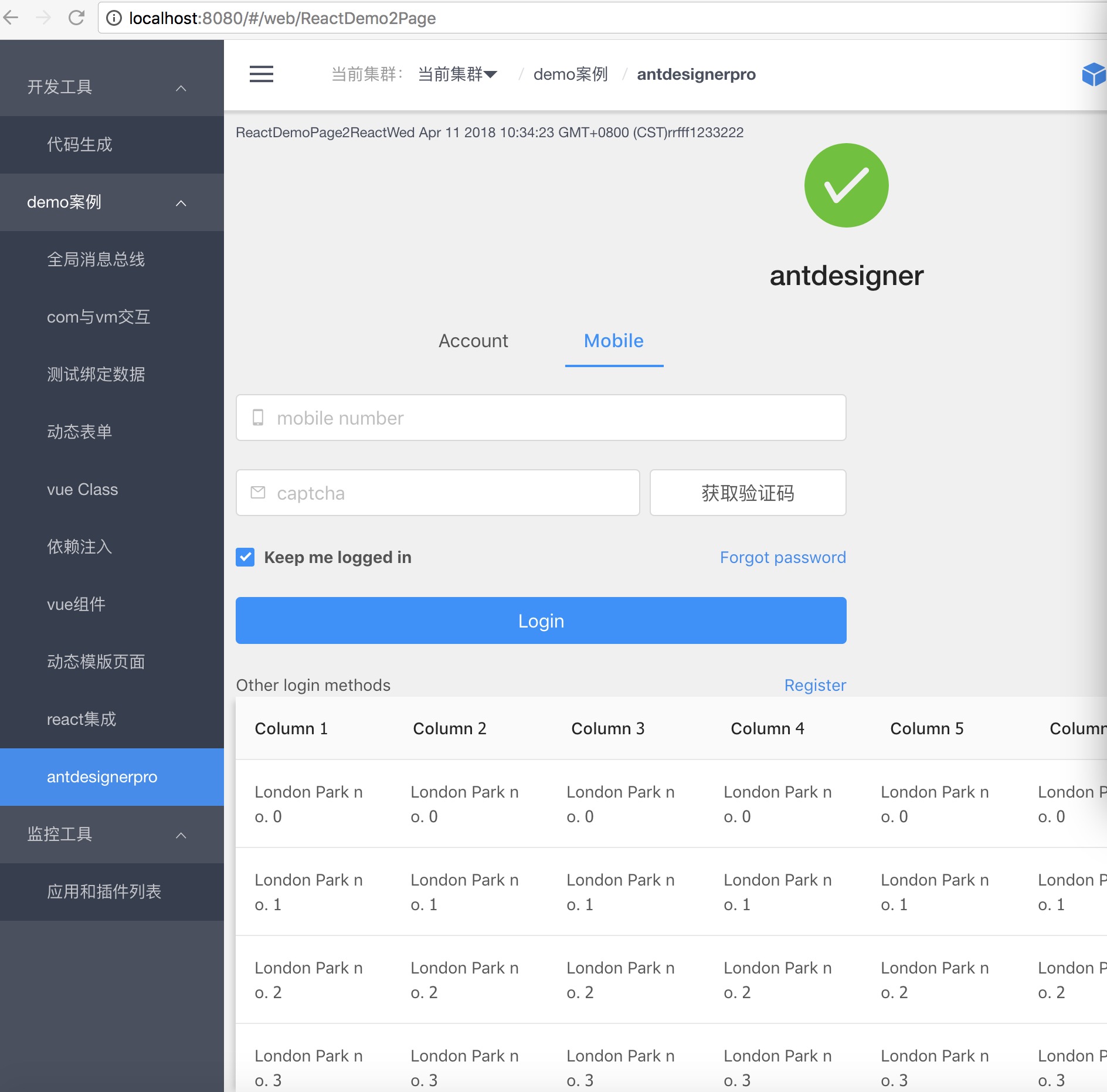Open 应用和插件列表 sidebar item
The image size is (1107, 1092).
point(112,891)
